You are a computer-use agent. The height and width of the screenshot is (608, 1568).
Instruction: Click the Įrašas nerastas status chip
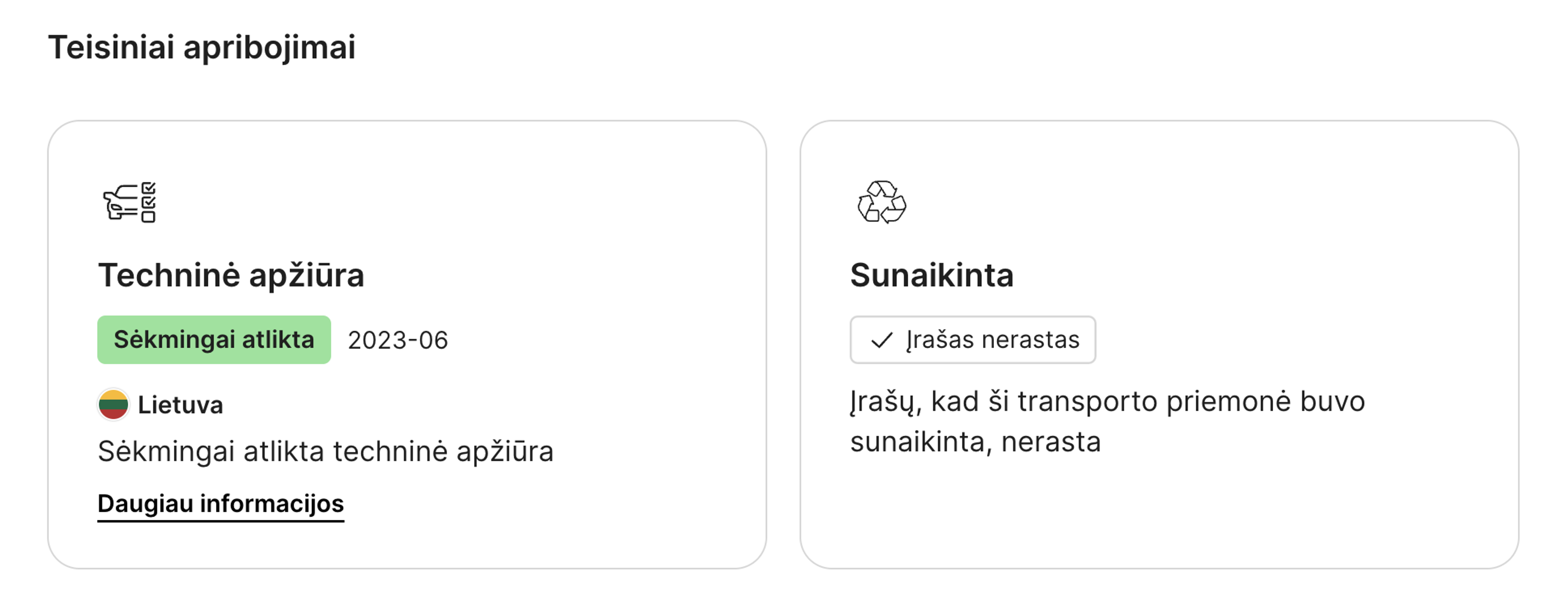(x=972, y=340)
